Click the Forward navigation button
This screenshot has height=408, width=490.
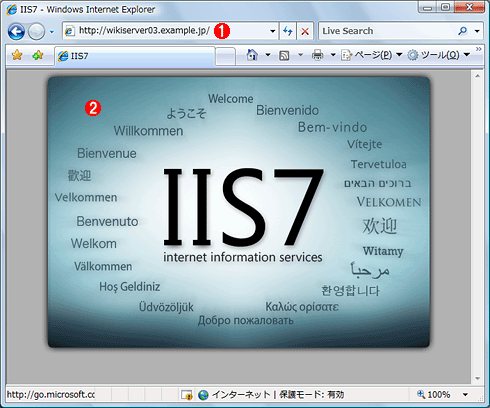(36, 32)
